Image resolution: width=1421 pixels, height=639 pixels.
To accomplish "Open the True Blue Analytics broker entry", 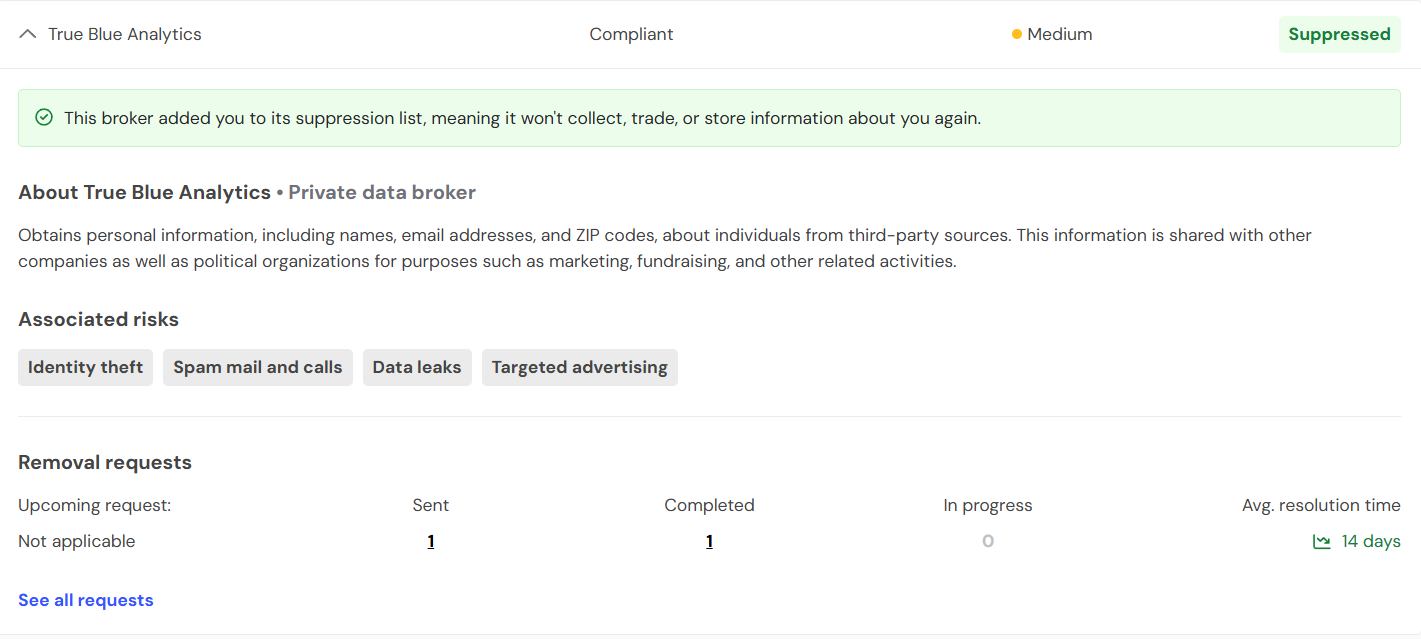I will click(125, 33).
